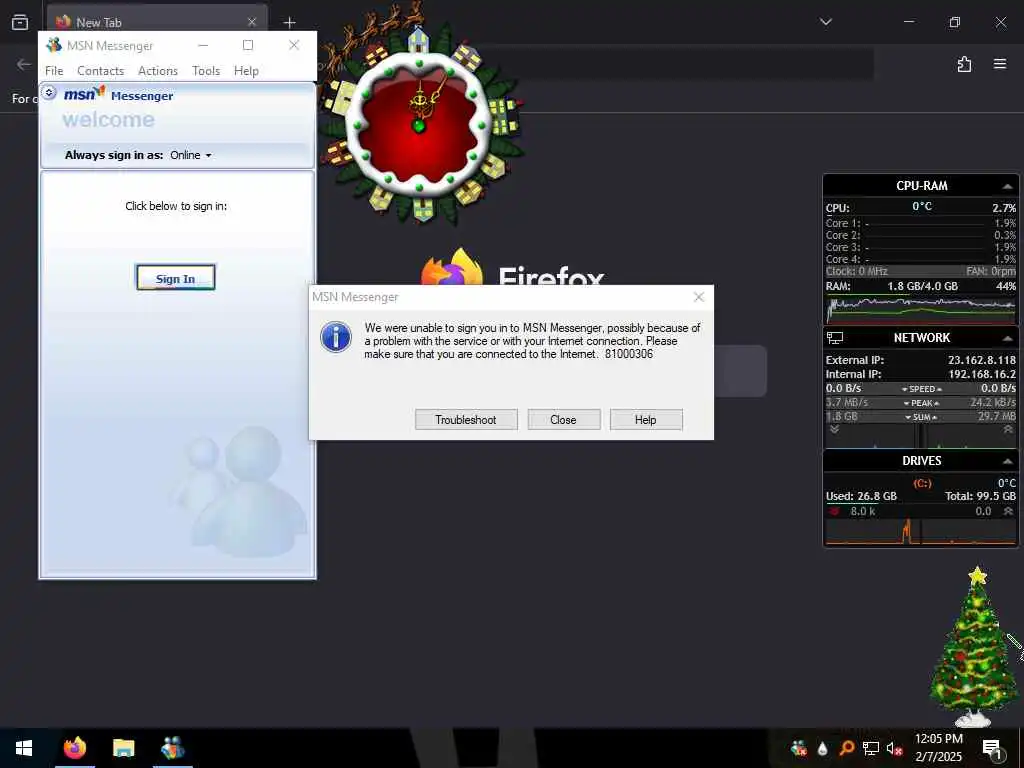The height and width of the screenshot is (768, 1024).
Task: Collapse the NETWORK gadget panel
Action: click(x=1007, y=338)
